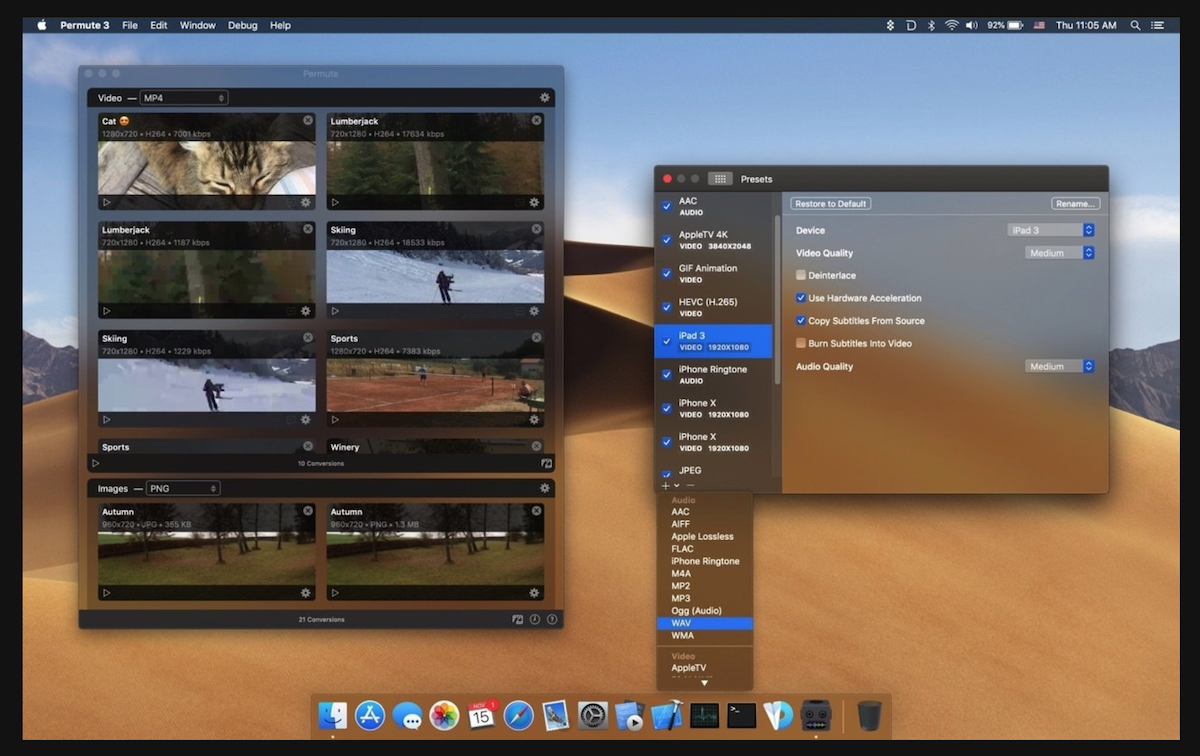Open settings gear for the Cat video
Screen dimensions: 1200x756
pyautogui.click(x=306, y=202)
